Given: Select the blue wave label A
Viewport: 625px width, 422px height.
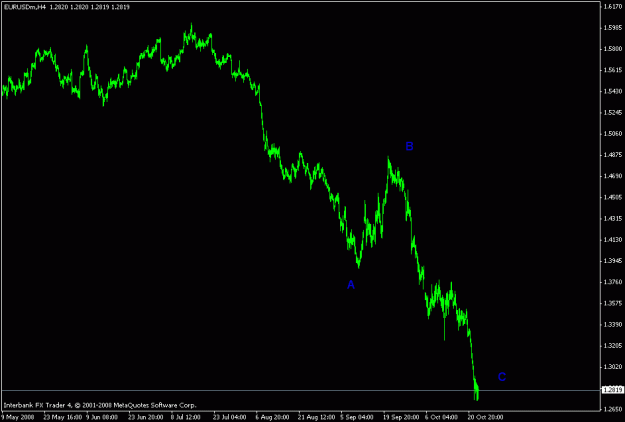Looking at the screenshot, I should (351, 285).
